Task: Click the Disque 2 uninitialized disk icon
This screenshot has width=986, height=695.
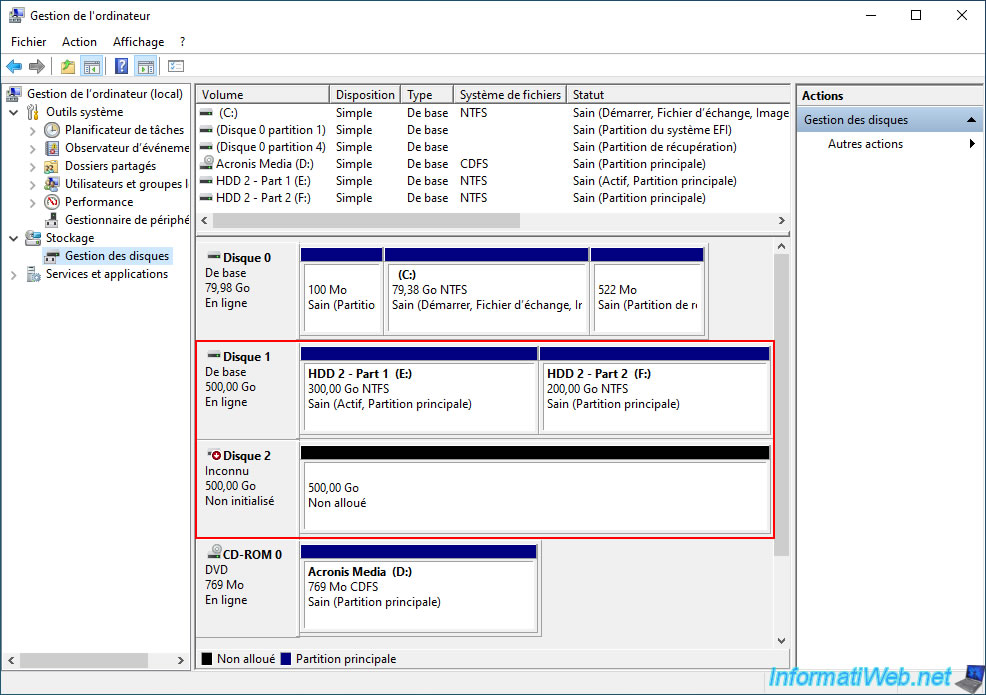Action: pyautogui.click(x=214, y=456)
